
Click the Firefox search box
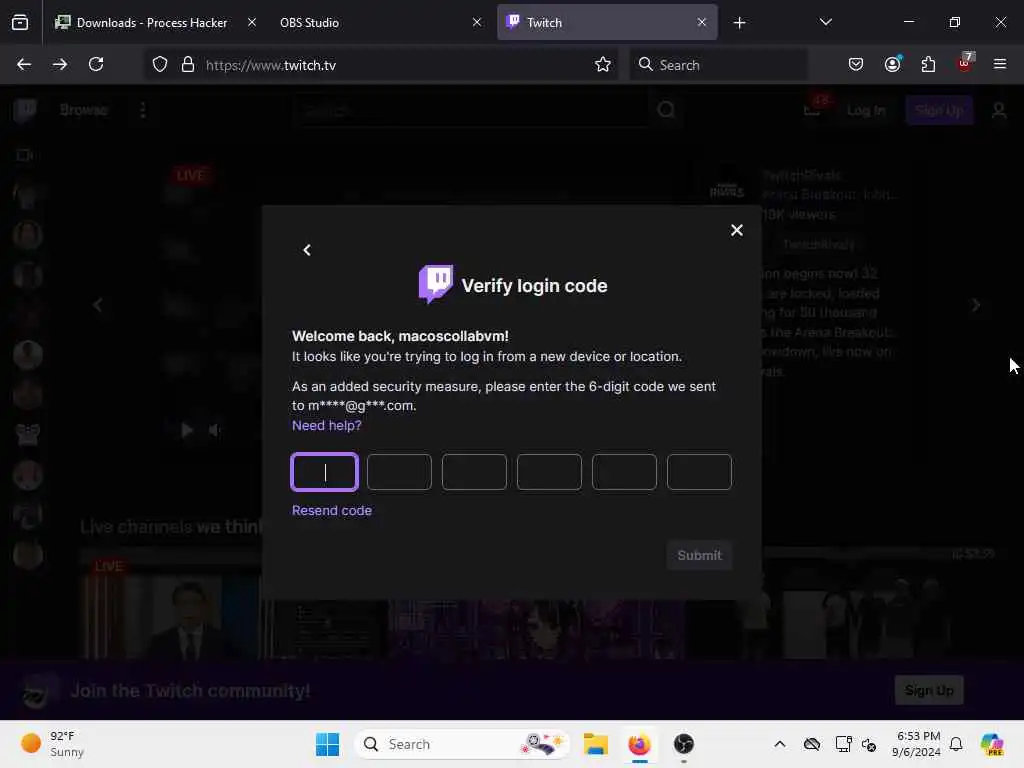coord(718,65)
